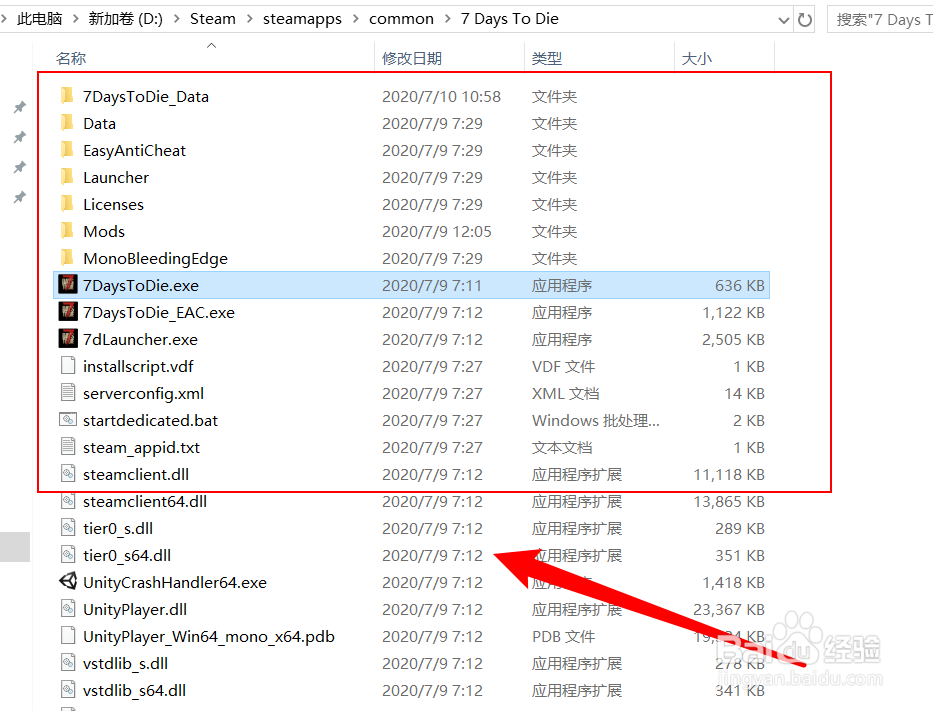
Task: Click the XML 文档 type cell
Action: pyautogui.click(x=566, y=393)
